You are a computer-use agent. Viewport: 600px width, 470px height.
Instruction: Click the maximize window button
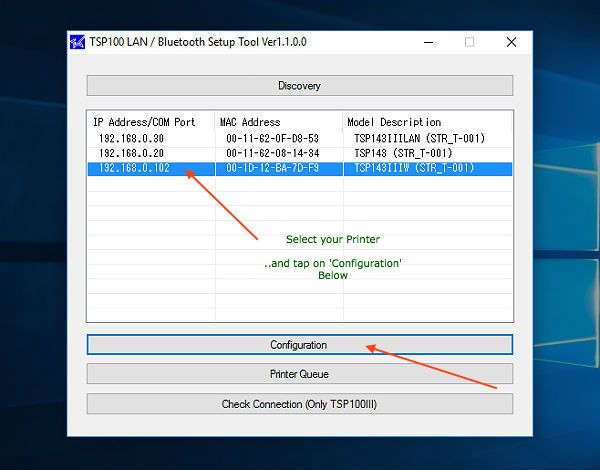click(x=470, y=42)
